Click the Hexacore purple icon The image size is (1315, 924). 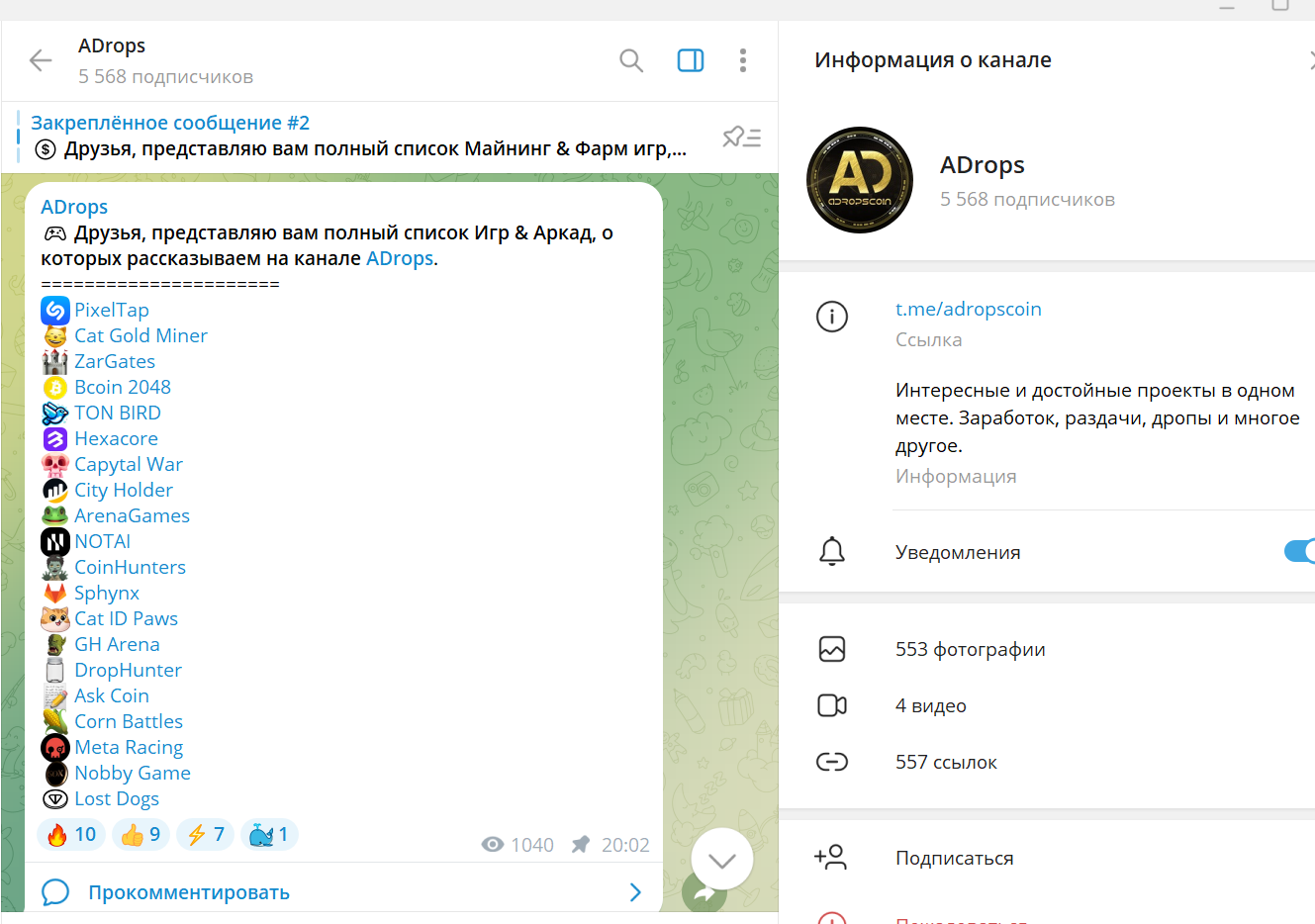coord(55,438)
